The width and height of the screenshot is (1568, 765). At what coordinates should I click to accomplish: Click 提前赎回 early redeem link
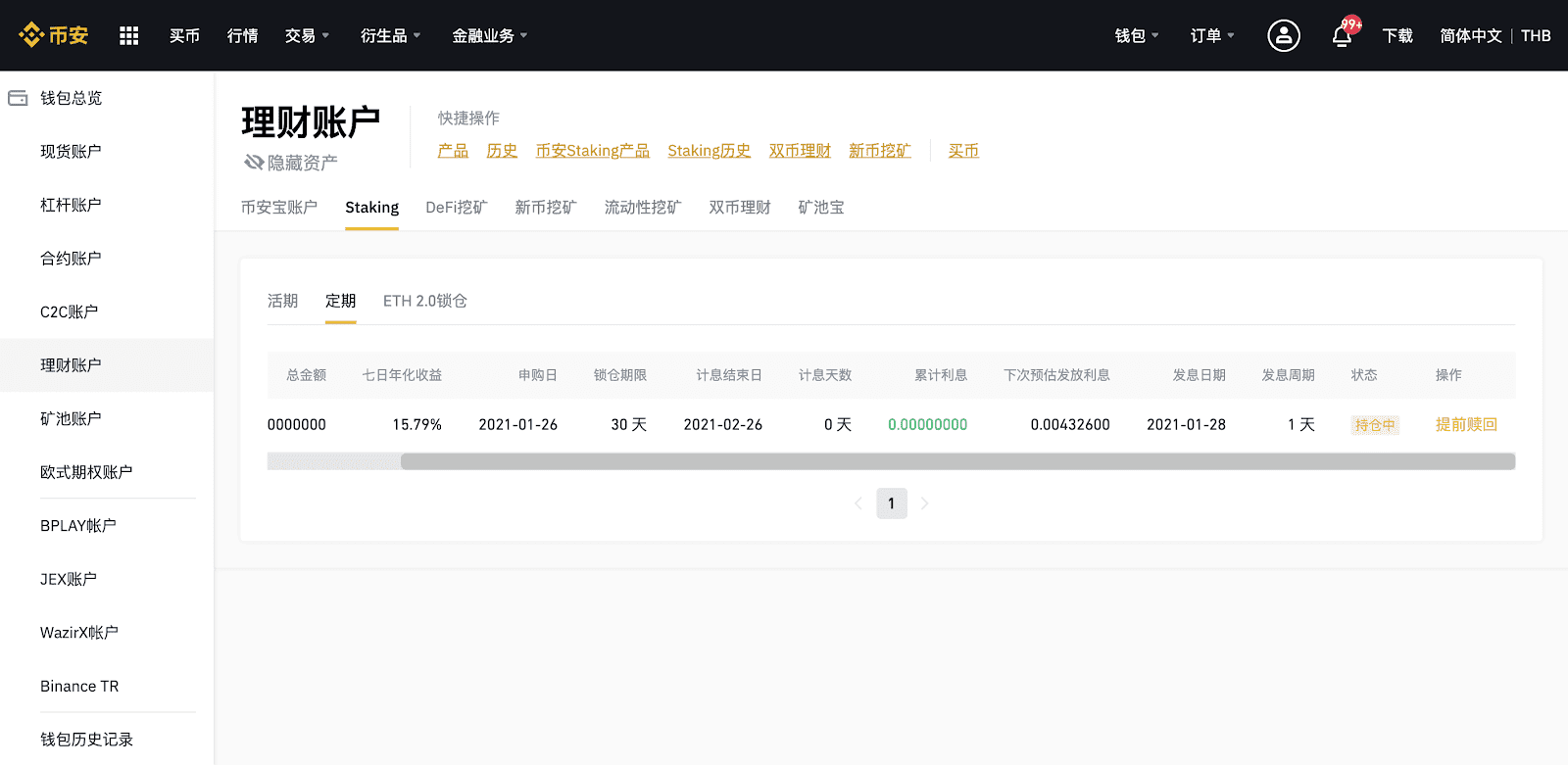pos(1466,424)
